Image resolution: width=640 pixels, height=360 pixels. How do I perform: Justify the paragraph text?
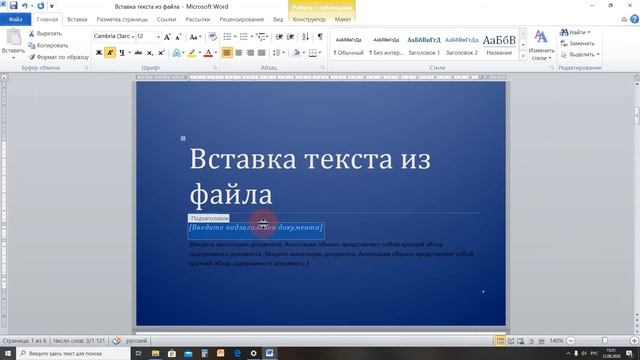coord(262,53)
